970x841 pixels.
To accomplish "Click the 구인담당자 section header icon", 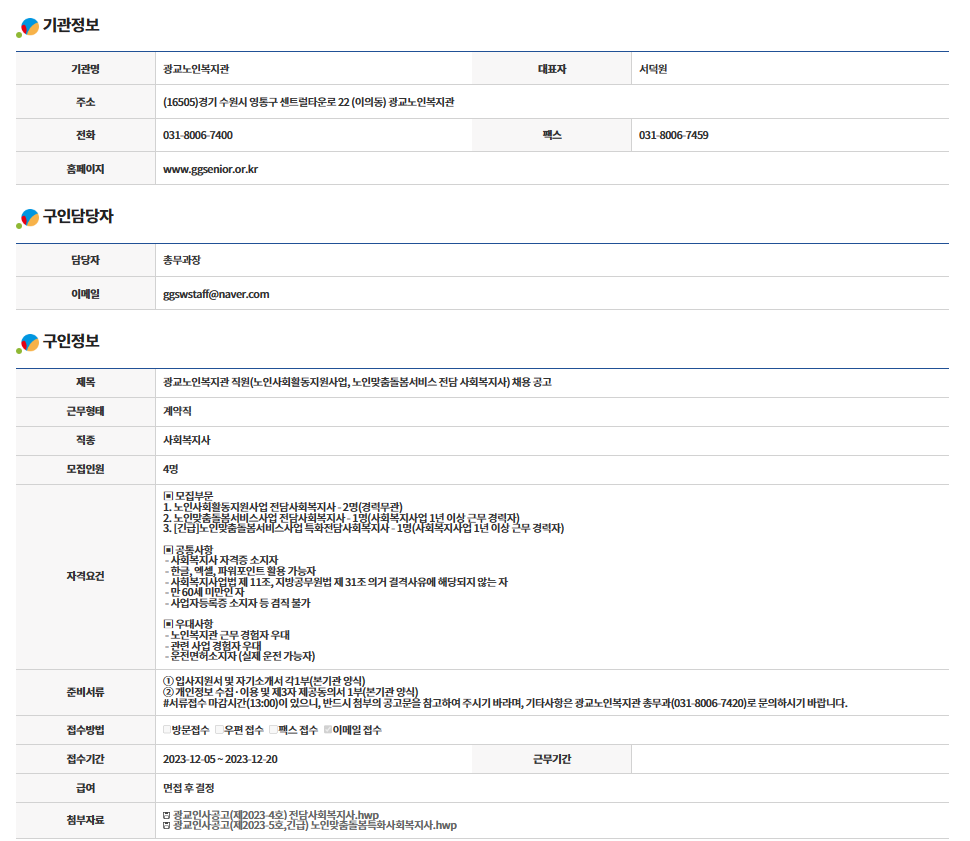I will click(29, 217).
